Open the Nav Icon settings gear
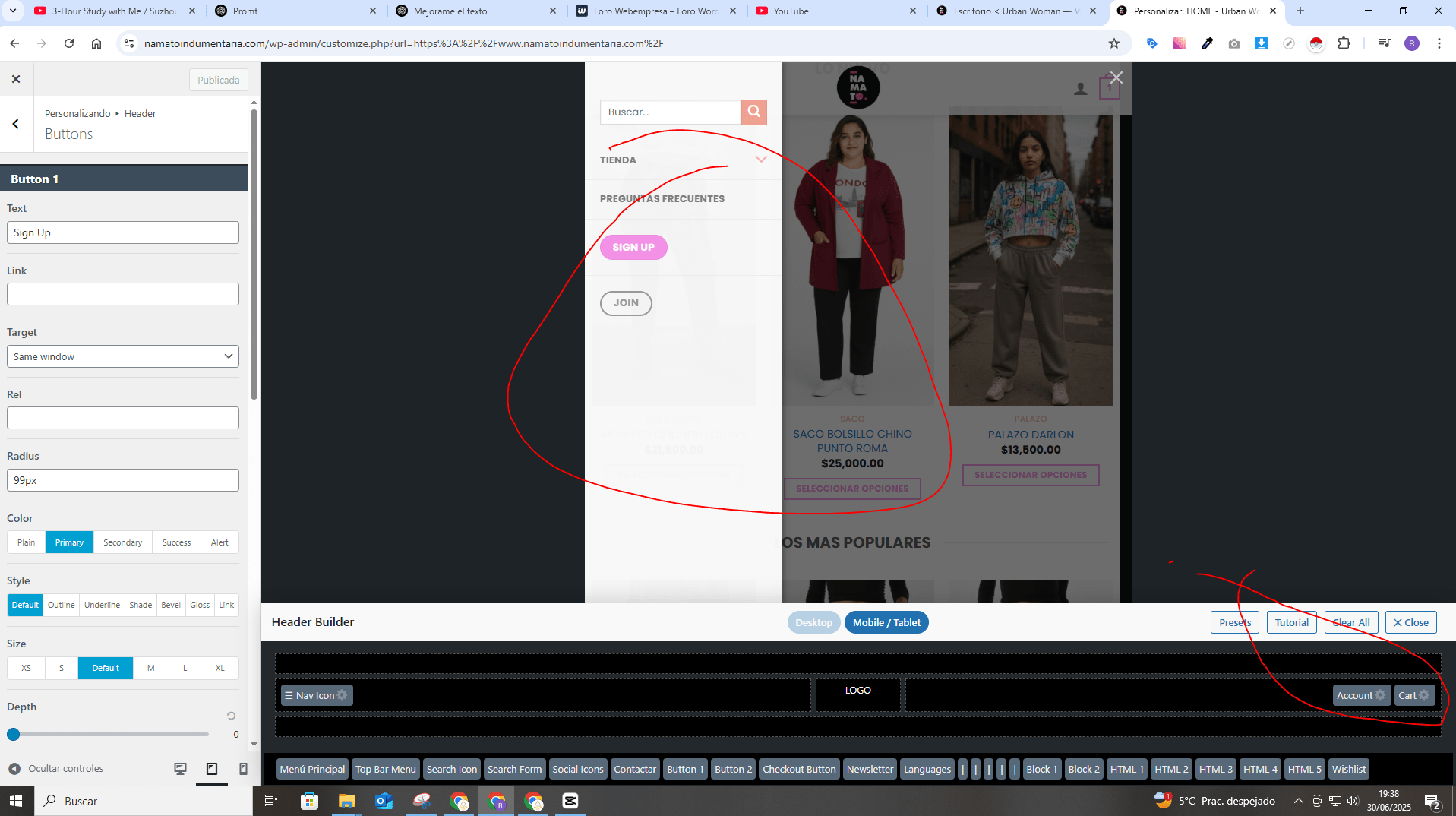Viewport: 1456px width, 816px height. tap(342, 695)
